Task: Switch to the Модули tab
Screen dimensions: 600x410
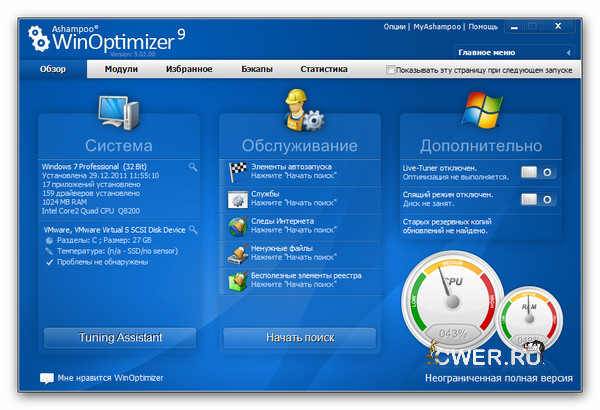Action: click(121, 69)
